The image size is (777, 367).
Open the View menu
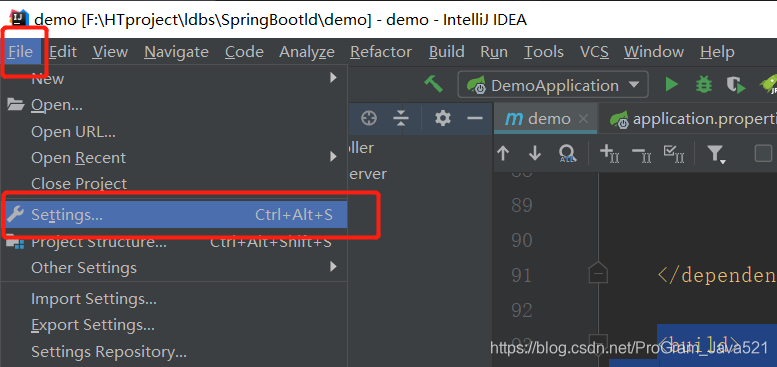click(x=110, y=52)
